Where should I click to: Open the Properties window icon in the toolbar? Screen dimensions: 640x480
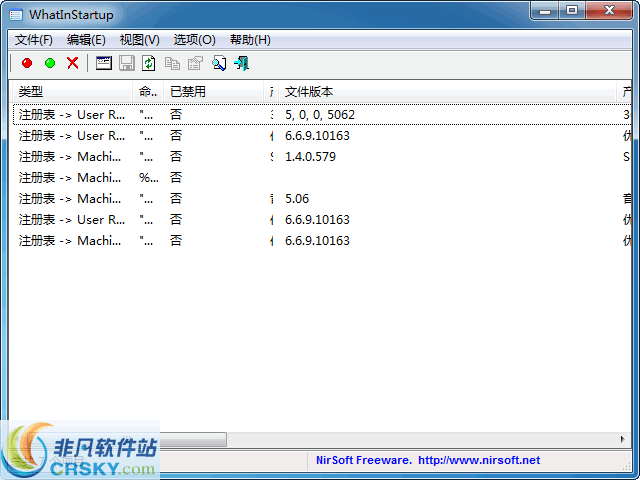[x=104, y=63]
